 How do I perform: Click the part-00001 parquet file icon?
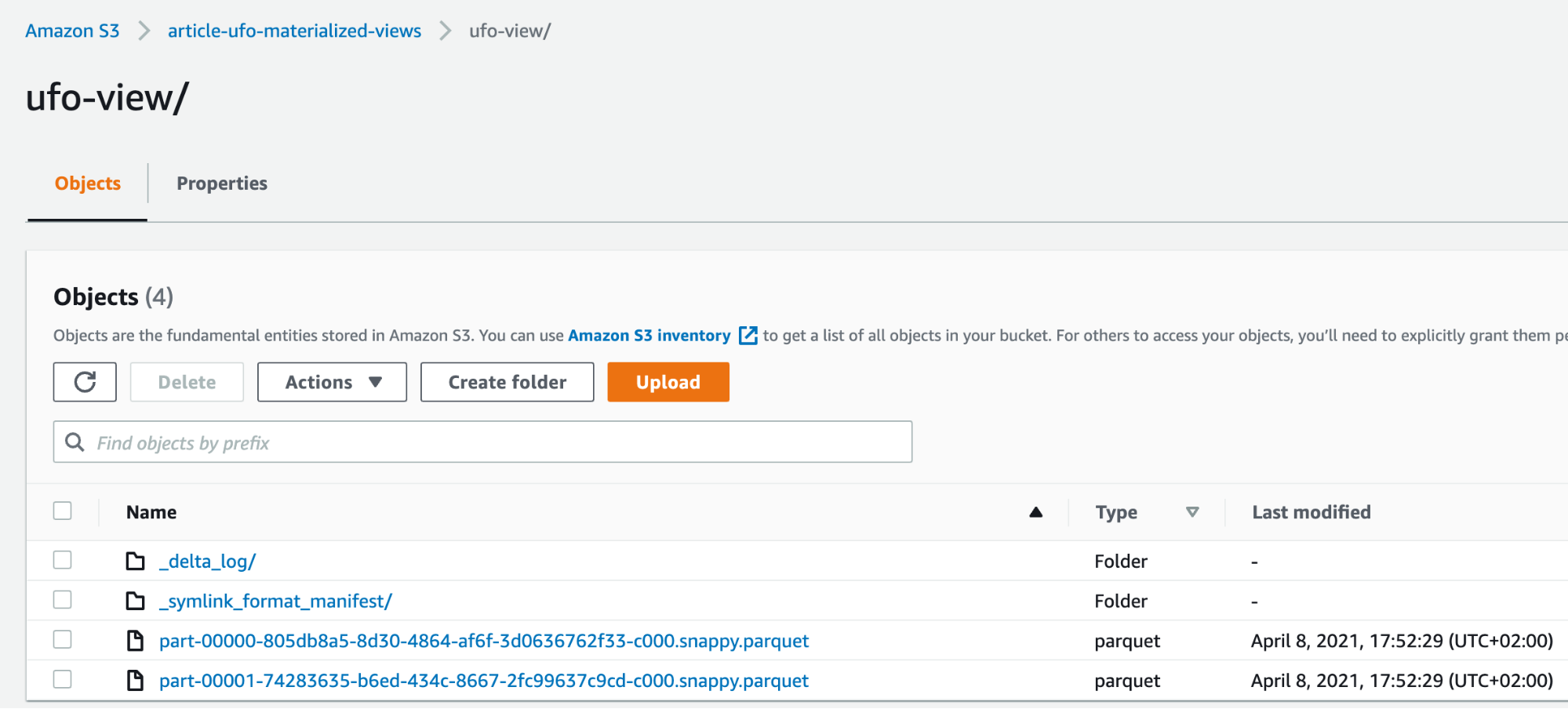tap(136, 681)
